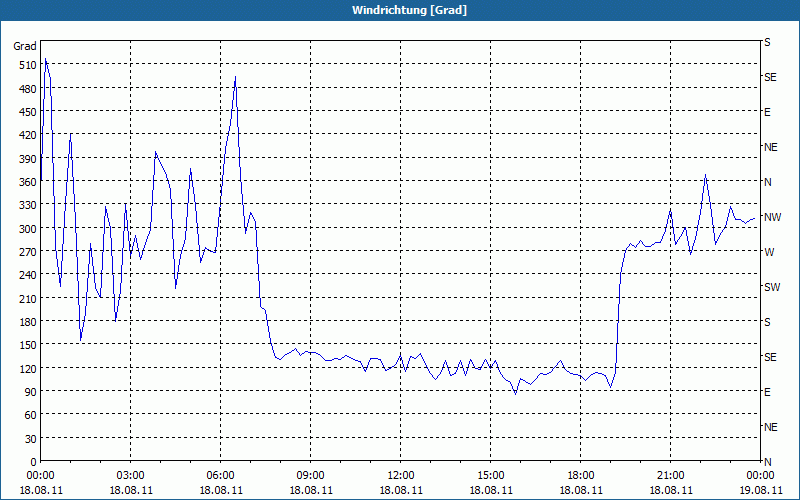Select the topmost S compass label
This screenshot has width=800, height=500.
pyautogui.click(x=767, y=42)
